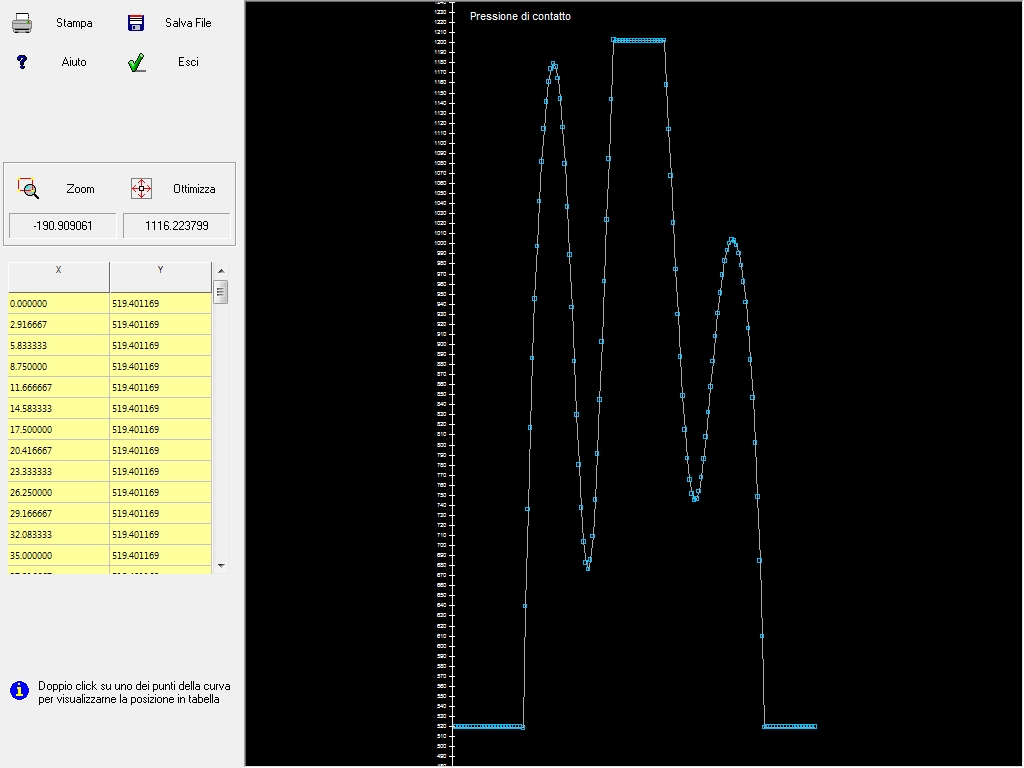This screenshot has width=1024, height=768.
Task: Select the X cell 35.000000
Action: (59, 556)
